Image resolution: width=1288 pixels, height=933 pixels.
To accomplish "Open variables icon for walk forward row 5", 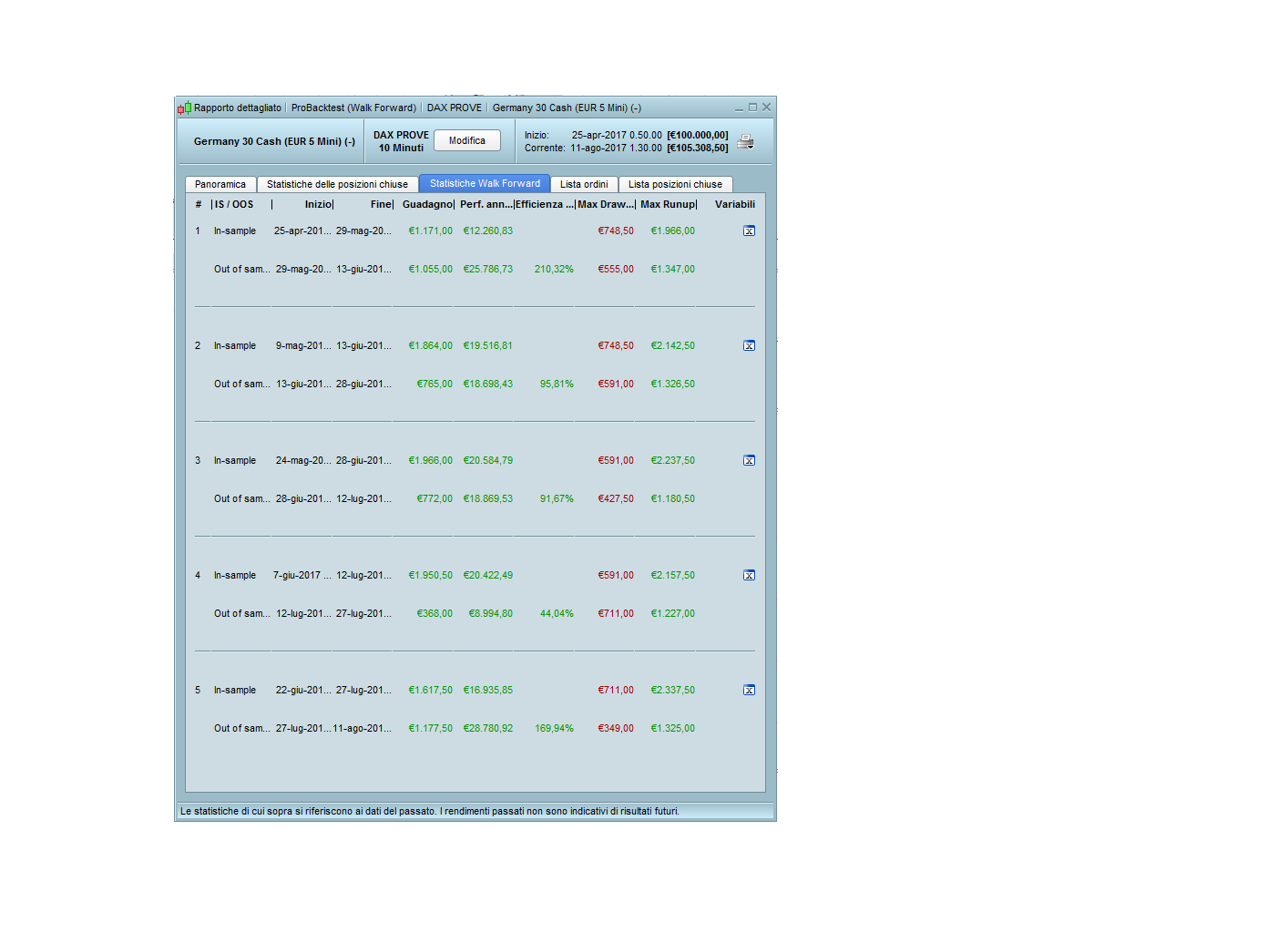I will (749, 691).
